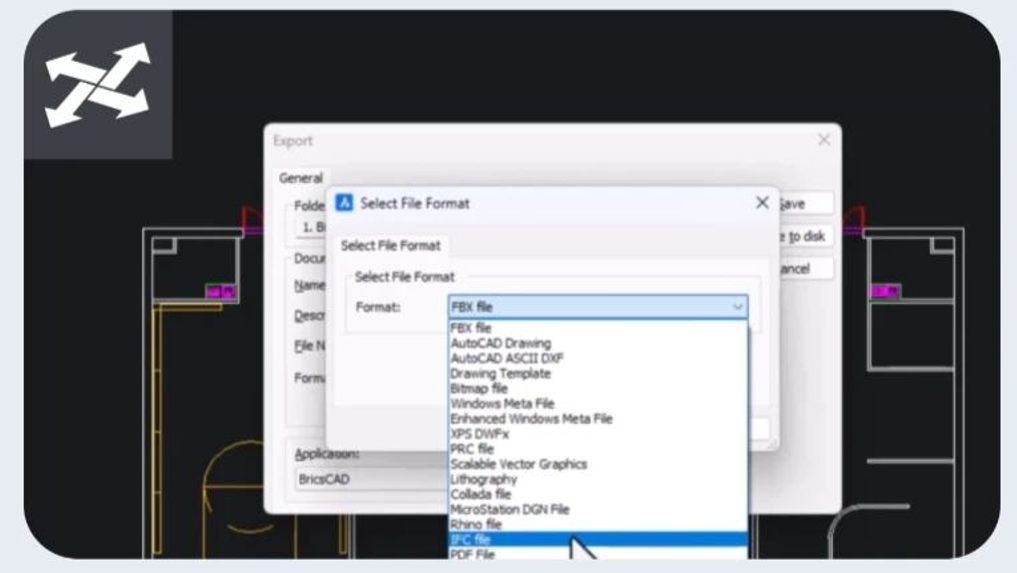Select Windows Meta File option
1017x573 pixels.
597,404
